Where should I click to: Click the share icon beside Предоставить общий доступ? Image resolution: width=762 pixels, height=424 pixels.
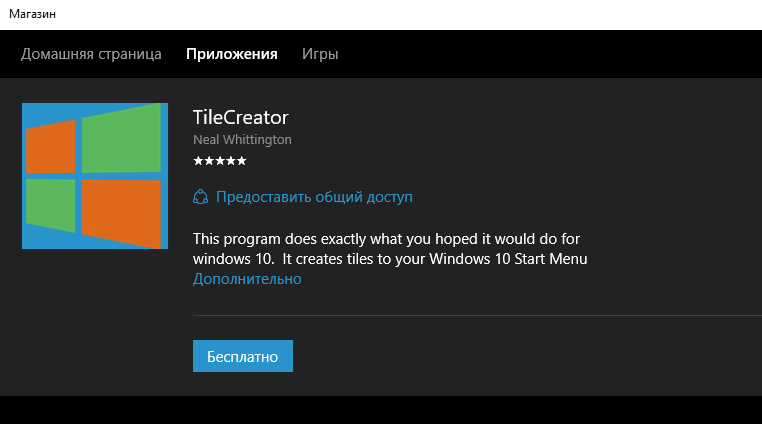click(200, 197)
